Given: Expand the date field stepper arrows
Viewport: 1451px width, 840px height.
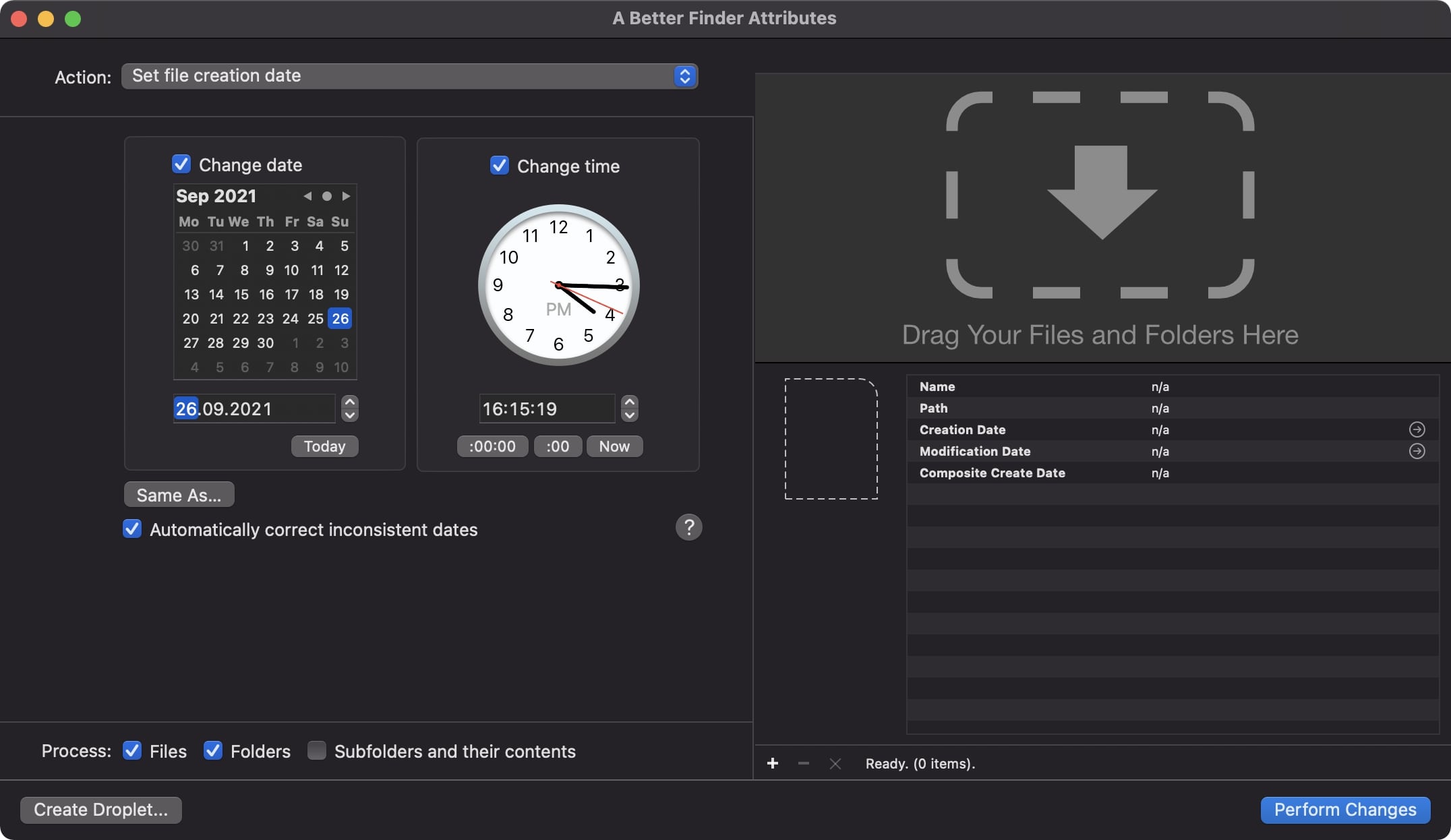Looking at the screenshot, I should (x=349, y=408).
